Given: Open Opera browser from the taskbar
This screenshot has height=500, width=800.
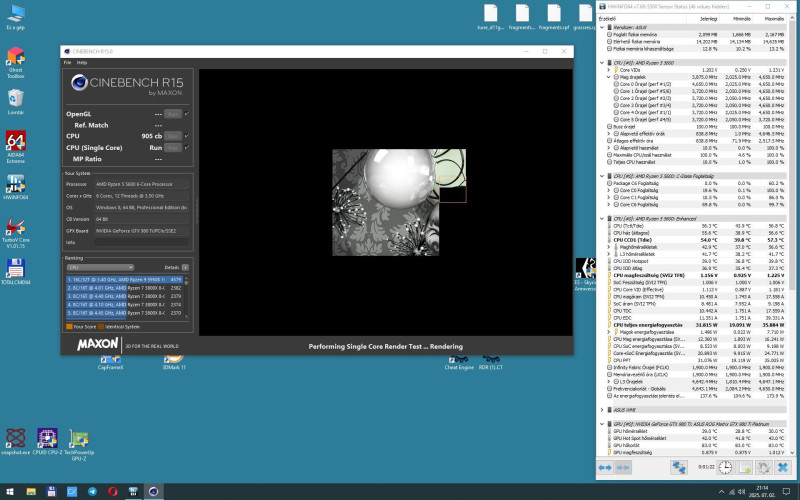Looking at the screenshot, I should [x=113, y=491].
